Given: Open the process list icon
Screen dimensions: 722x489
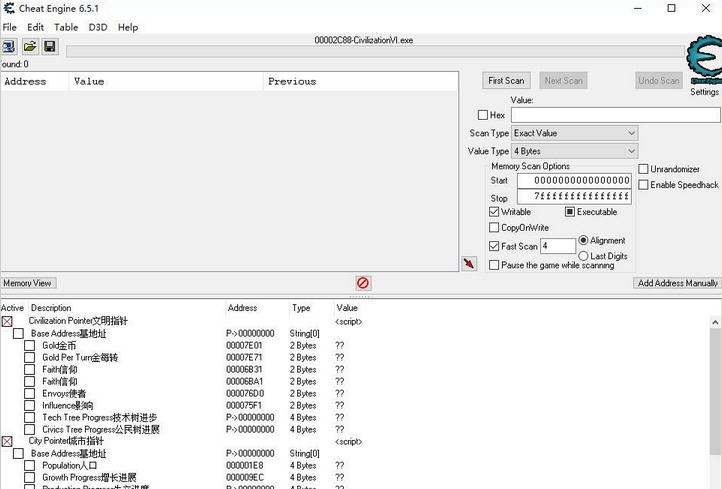Looking at the screenshot, I should point(8,47).
